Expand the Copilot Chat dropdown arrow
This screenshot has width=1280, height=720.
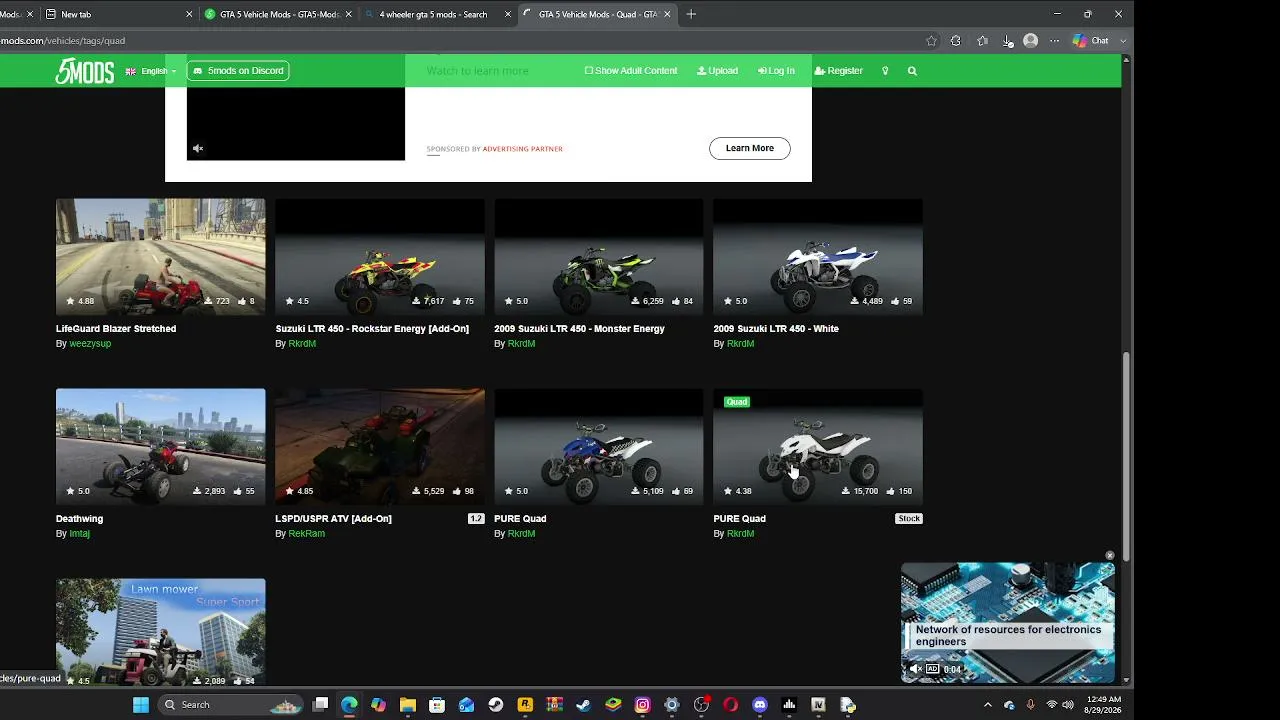(1123, 41)
